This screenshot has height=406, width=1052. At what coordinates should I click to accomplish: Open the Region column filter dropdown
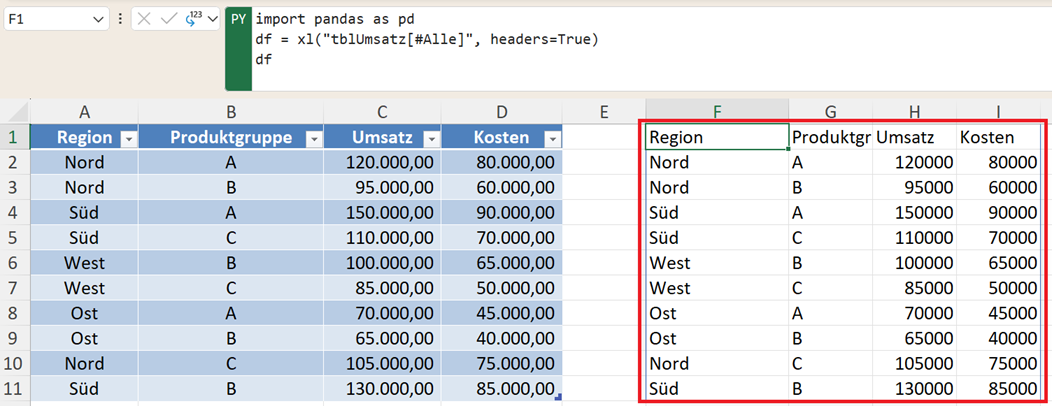[126, 139]
